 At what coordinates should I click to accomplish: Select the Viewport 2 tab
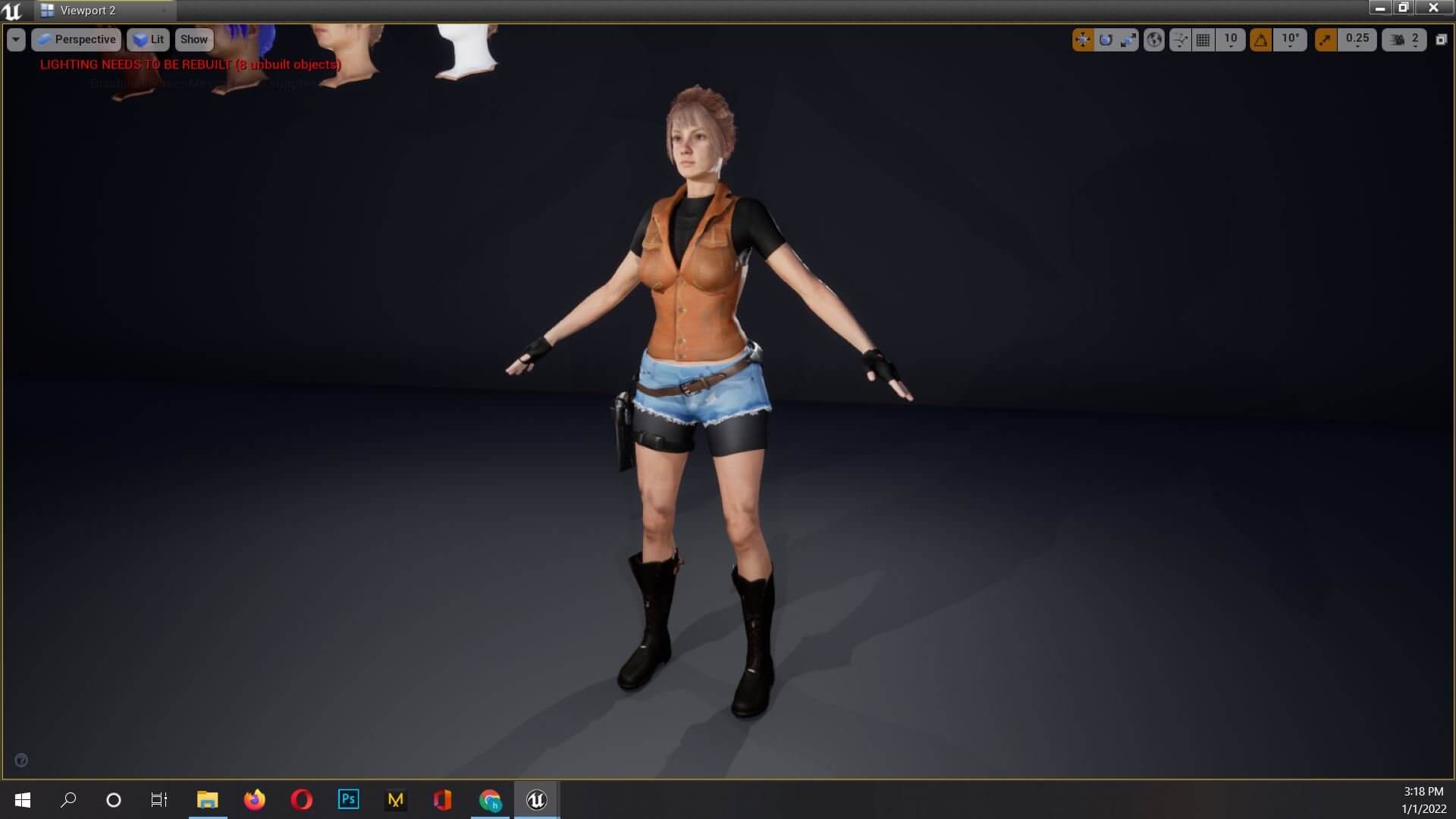pos(88,11)
